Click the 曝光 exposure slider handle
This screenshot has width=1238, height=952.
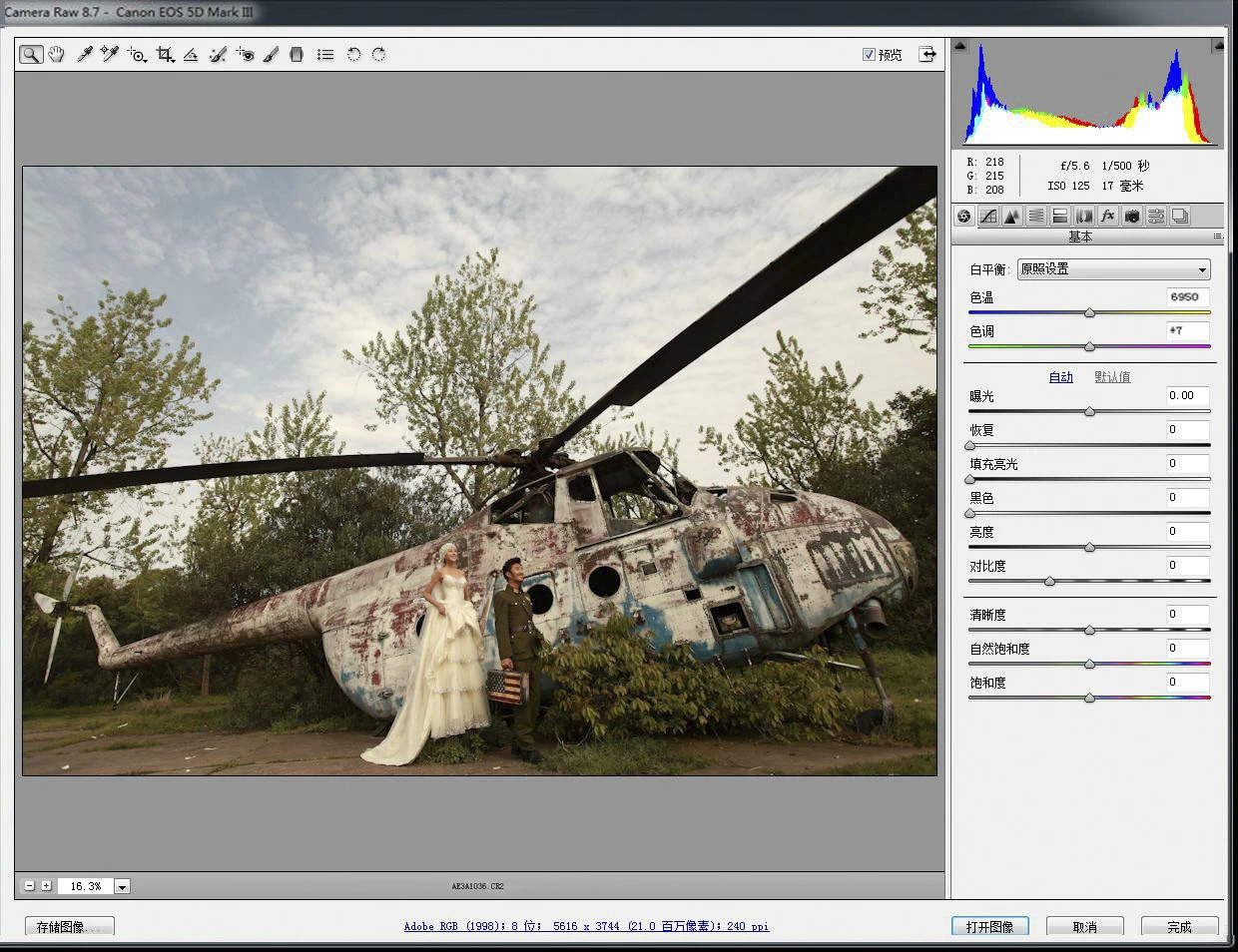pos(1089,411)
